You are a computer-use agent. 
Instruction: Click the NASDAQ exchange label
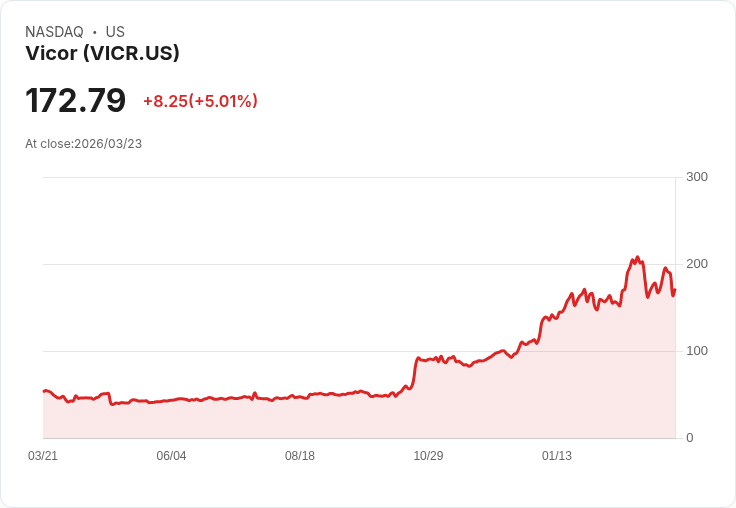point(54,32)
